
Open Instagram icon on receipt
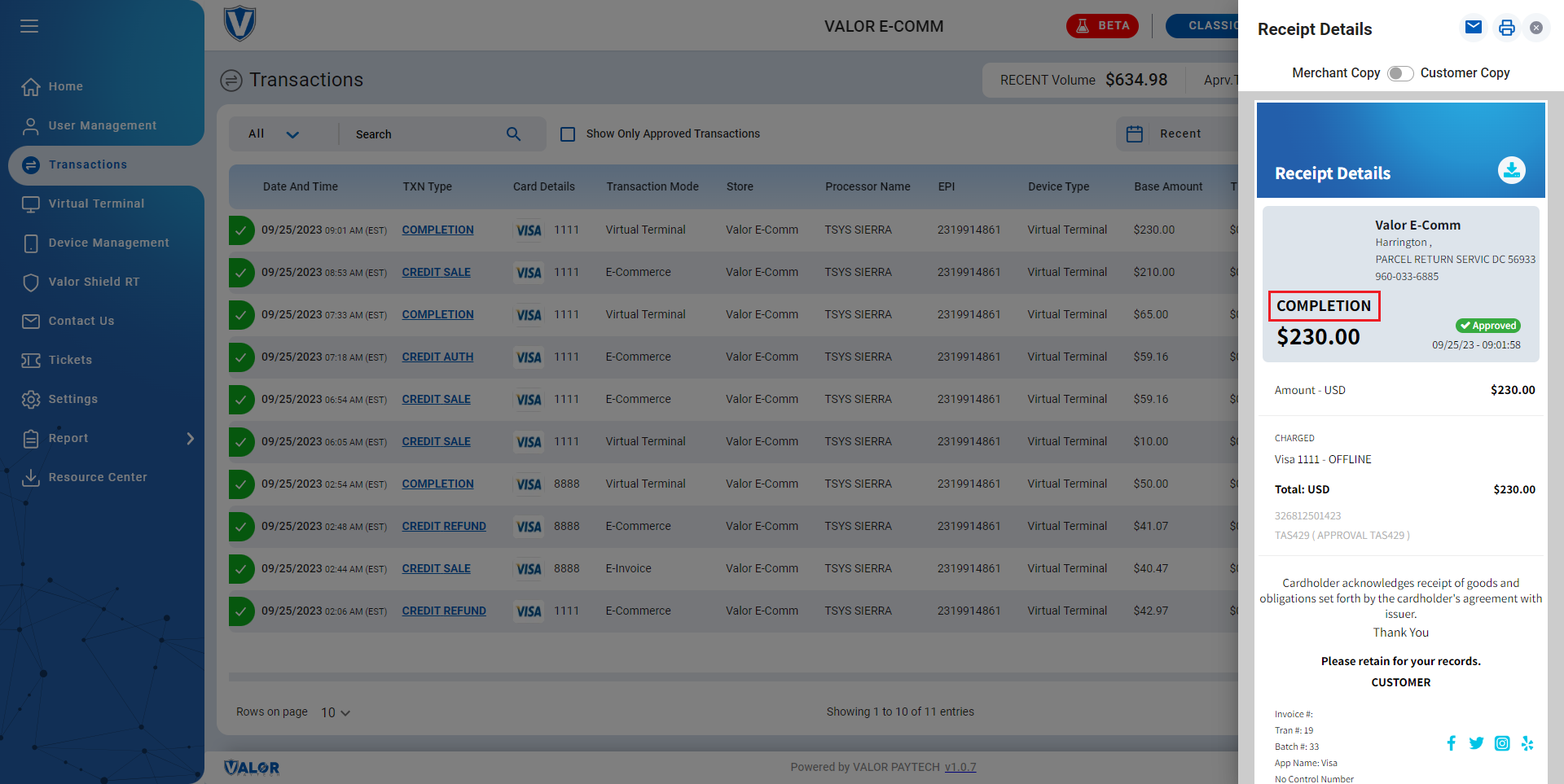(x=1502, y=743)
